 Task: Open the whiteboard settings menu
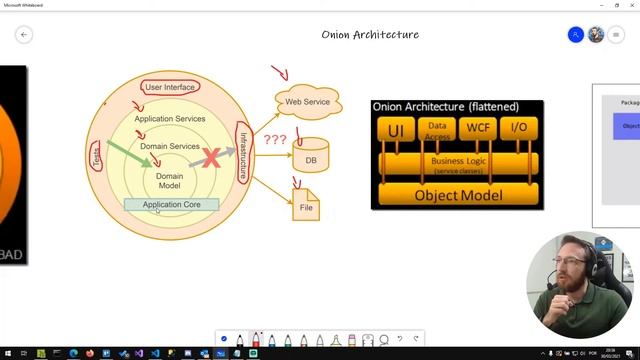(x=616, y=35)
